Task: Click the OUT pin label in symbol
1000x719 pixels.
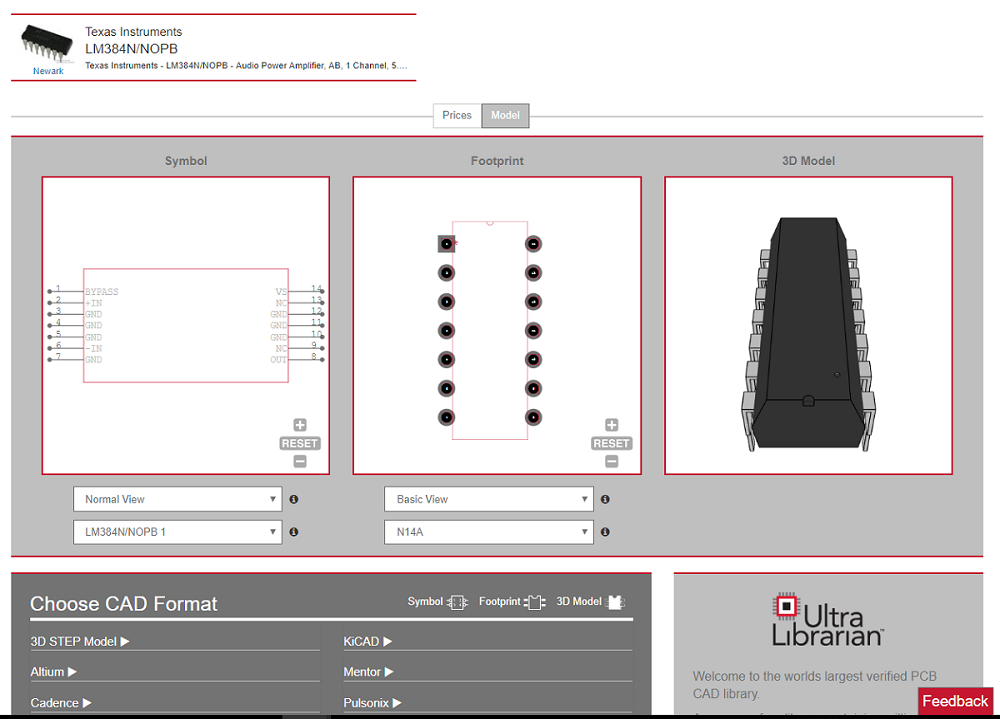Action: click(x=278, y=360)
